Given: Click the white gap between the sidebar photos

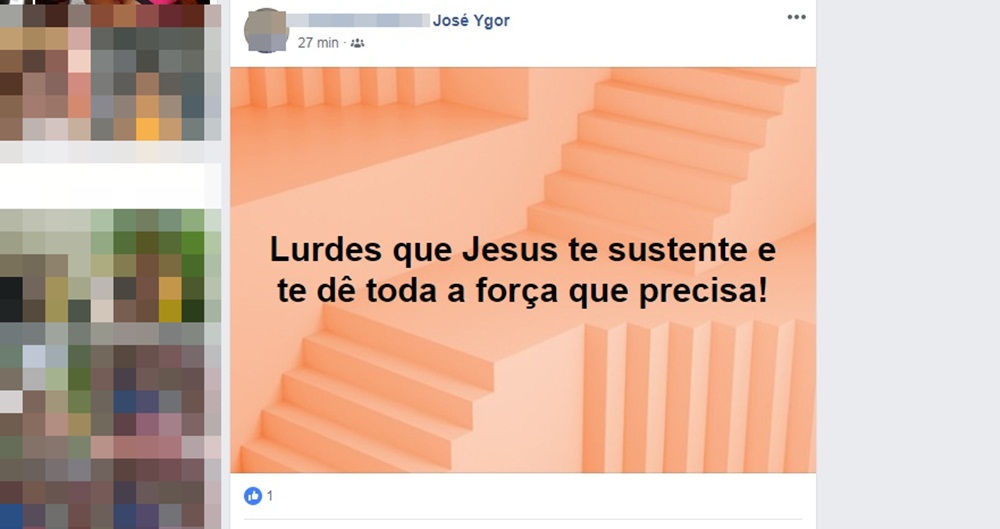Looking at the screenshot, I should [110, 186].
